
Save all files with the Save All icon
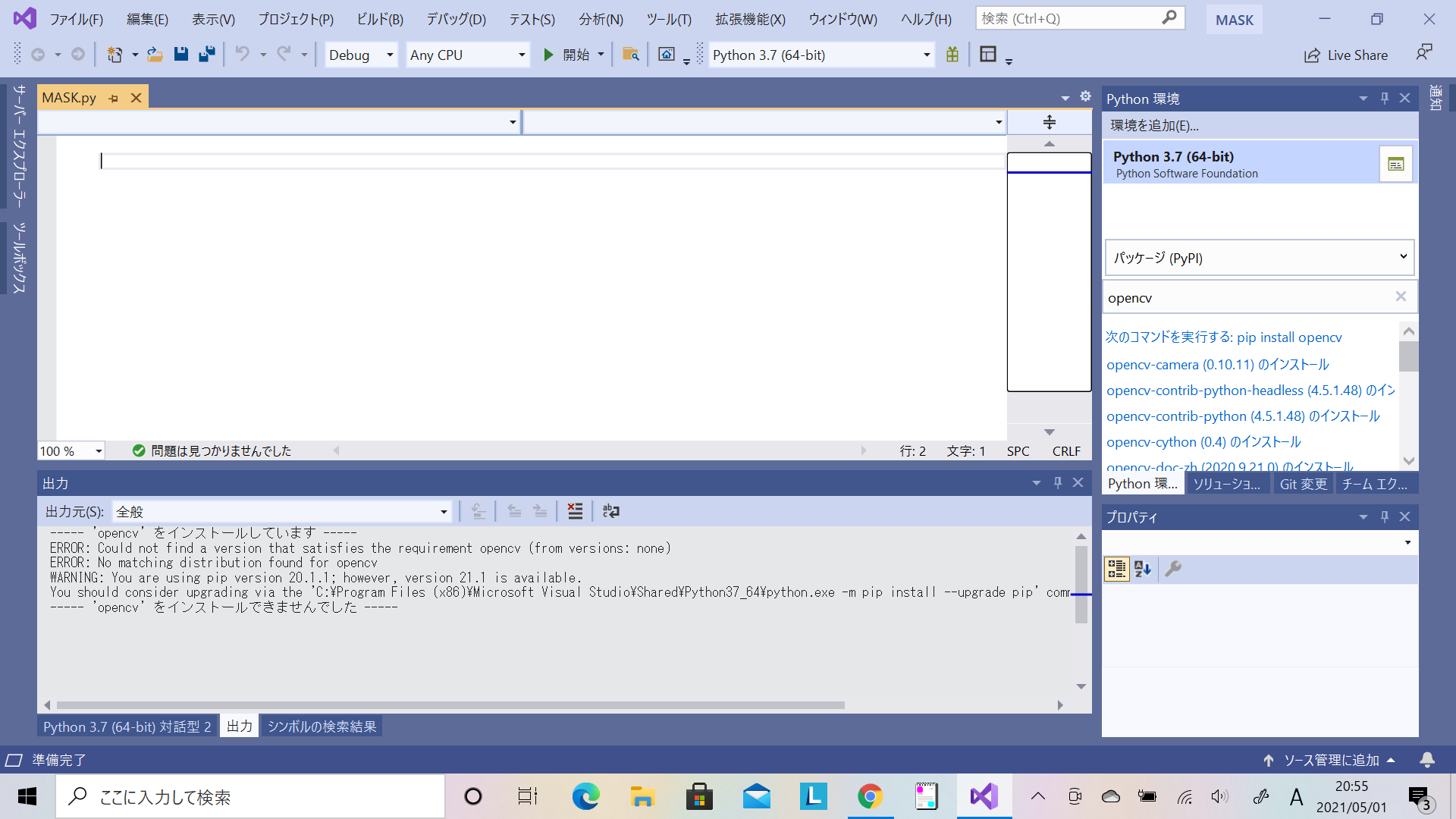point(207,54)
